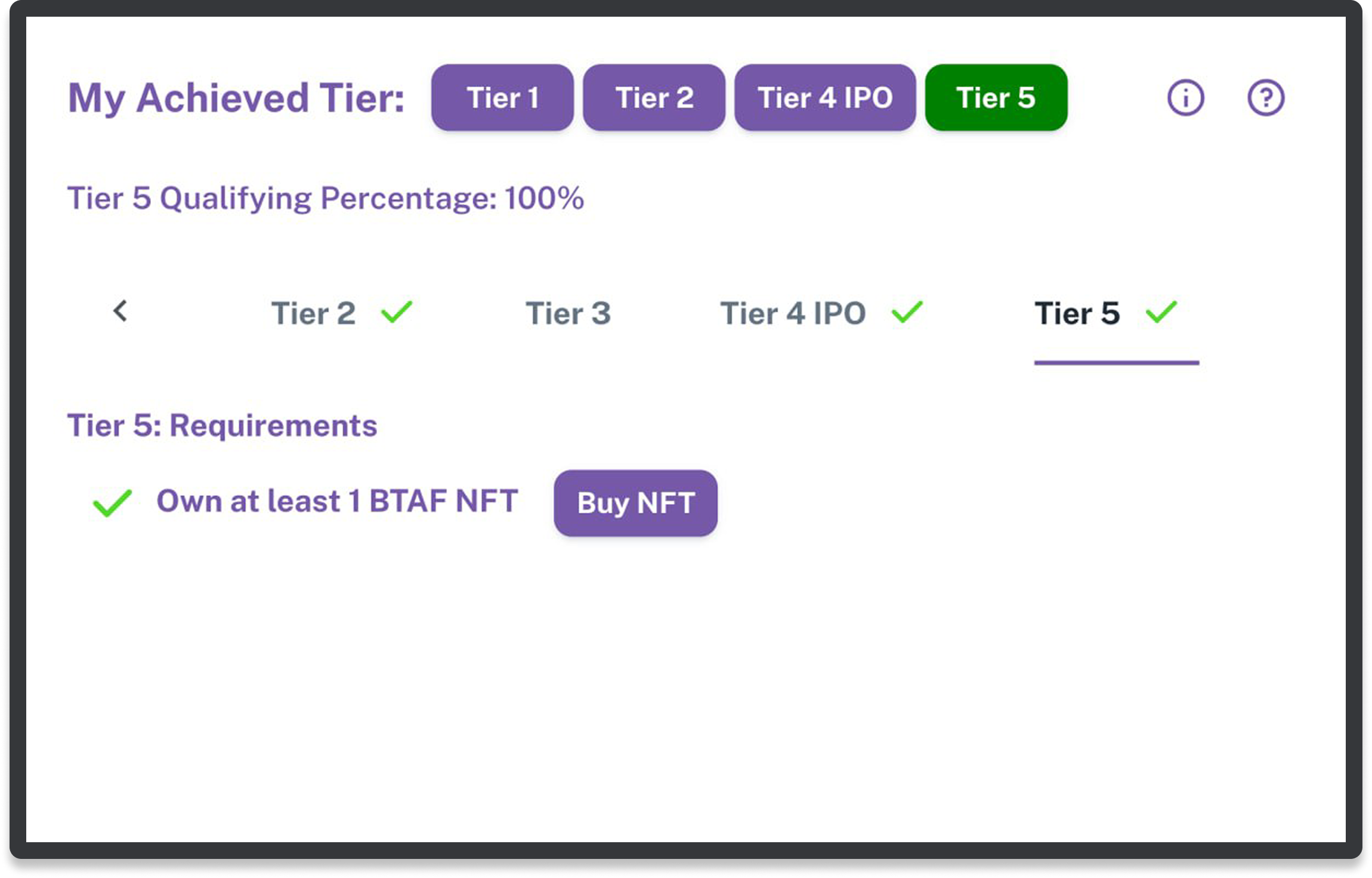Click the green checkmark beside Tier 4 IPO

point(906,311)
